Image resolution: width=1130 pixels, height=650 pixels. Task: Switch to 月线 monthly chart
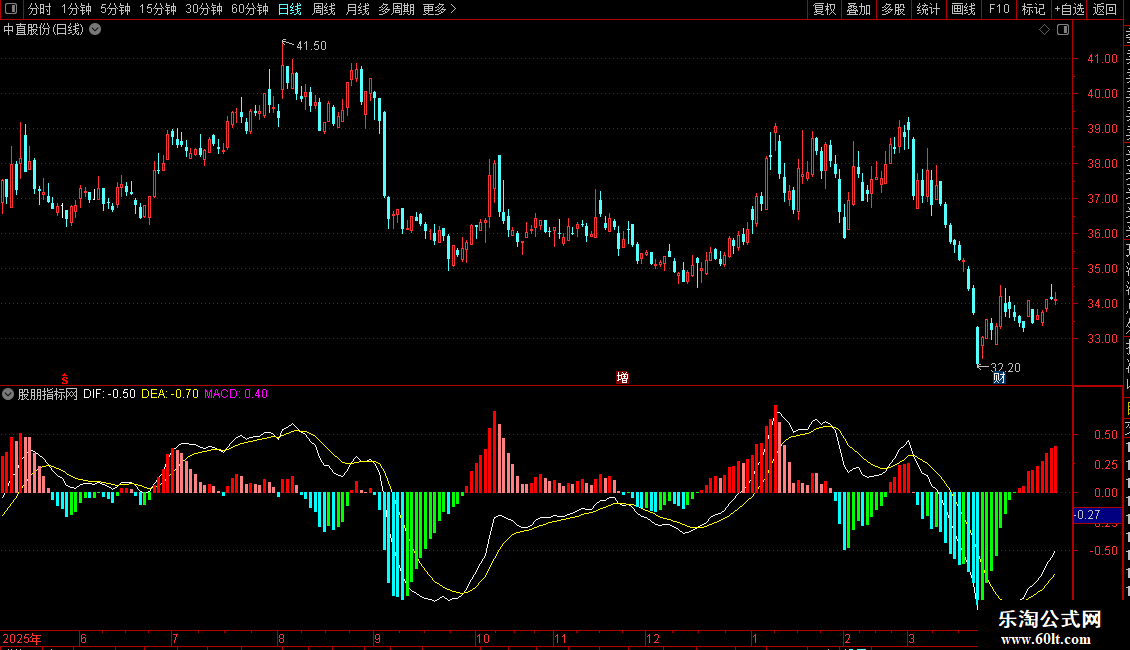[x=357, y=9]
